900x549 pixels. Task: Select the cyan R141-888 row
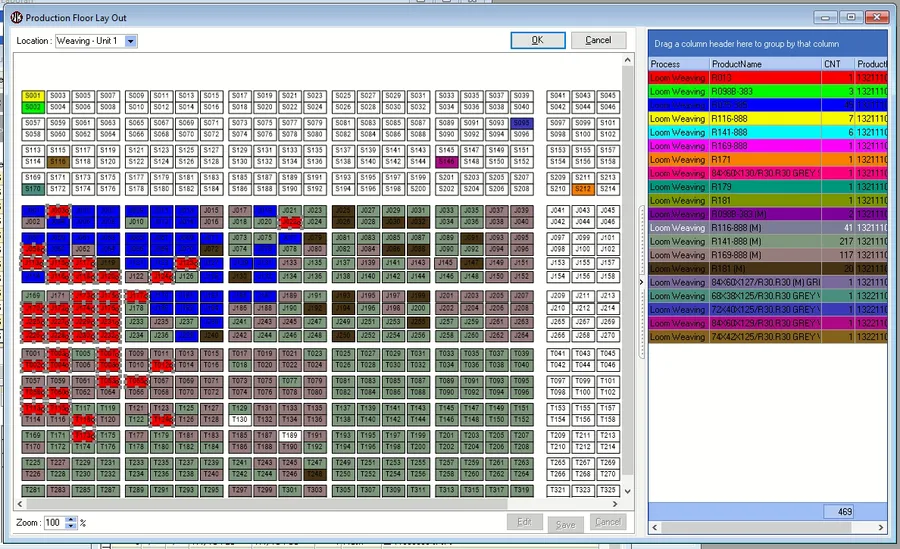(x=768, y=132)
